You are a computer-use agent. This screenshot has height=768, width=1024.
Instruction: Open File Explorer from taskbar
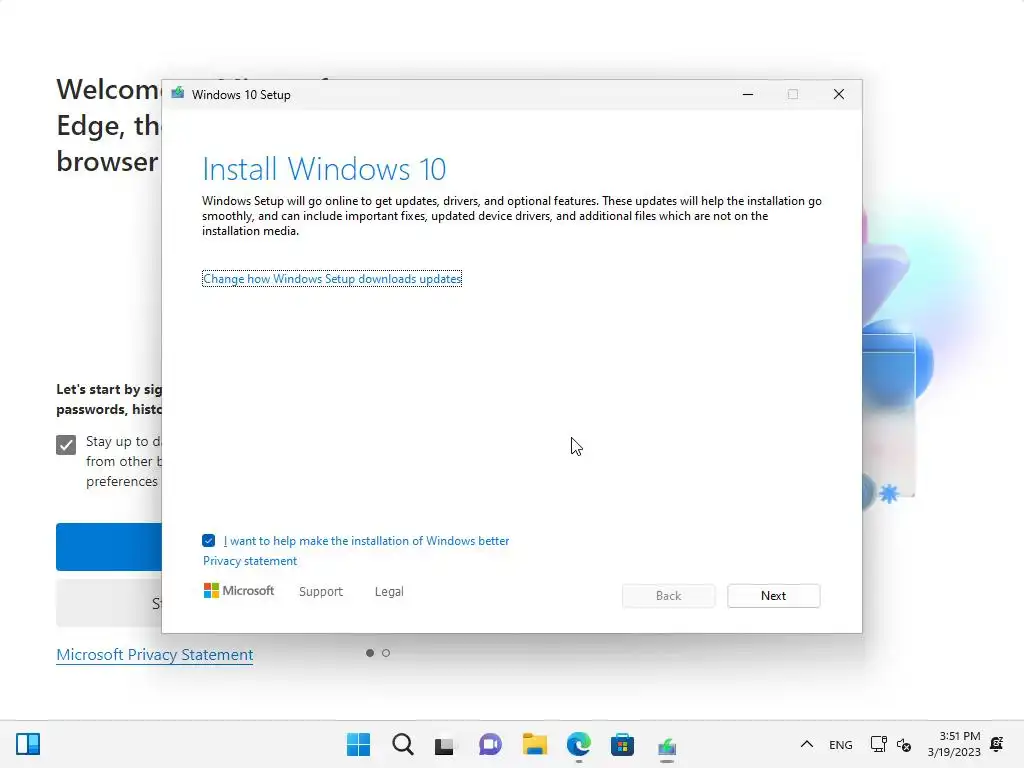pyautogui.click(x=534, y=744)
